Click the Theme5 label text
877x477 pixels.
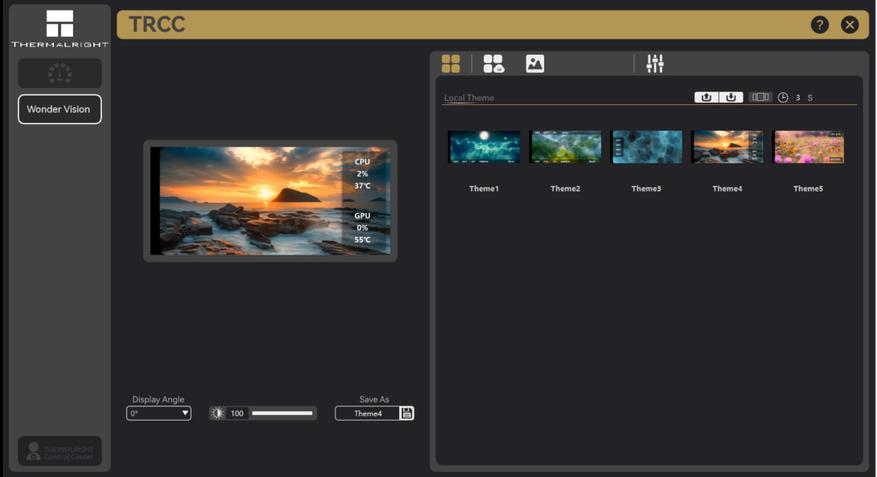coord(808,188)
